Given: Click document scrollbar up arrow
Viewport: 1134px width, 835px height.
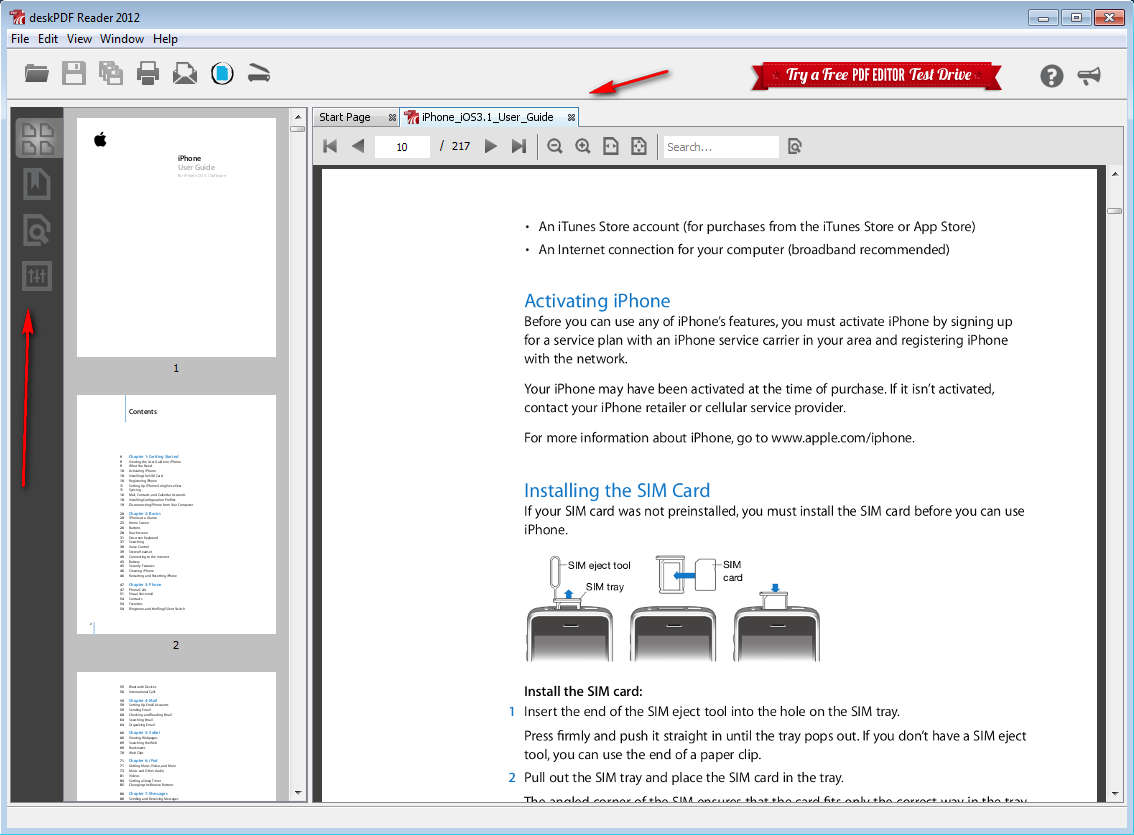Looking at the screenshot, I should tap(1114, 174).
